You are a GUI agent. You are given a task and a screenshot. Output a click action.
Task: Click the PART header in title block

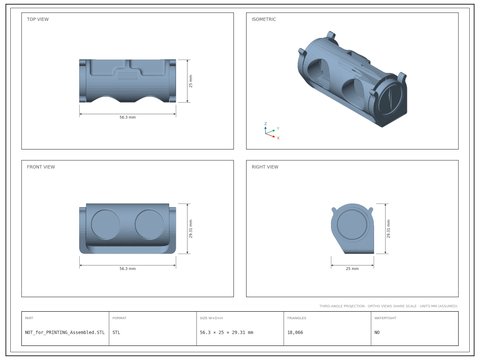click(29, 318)
